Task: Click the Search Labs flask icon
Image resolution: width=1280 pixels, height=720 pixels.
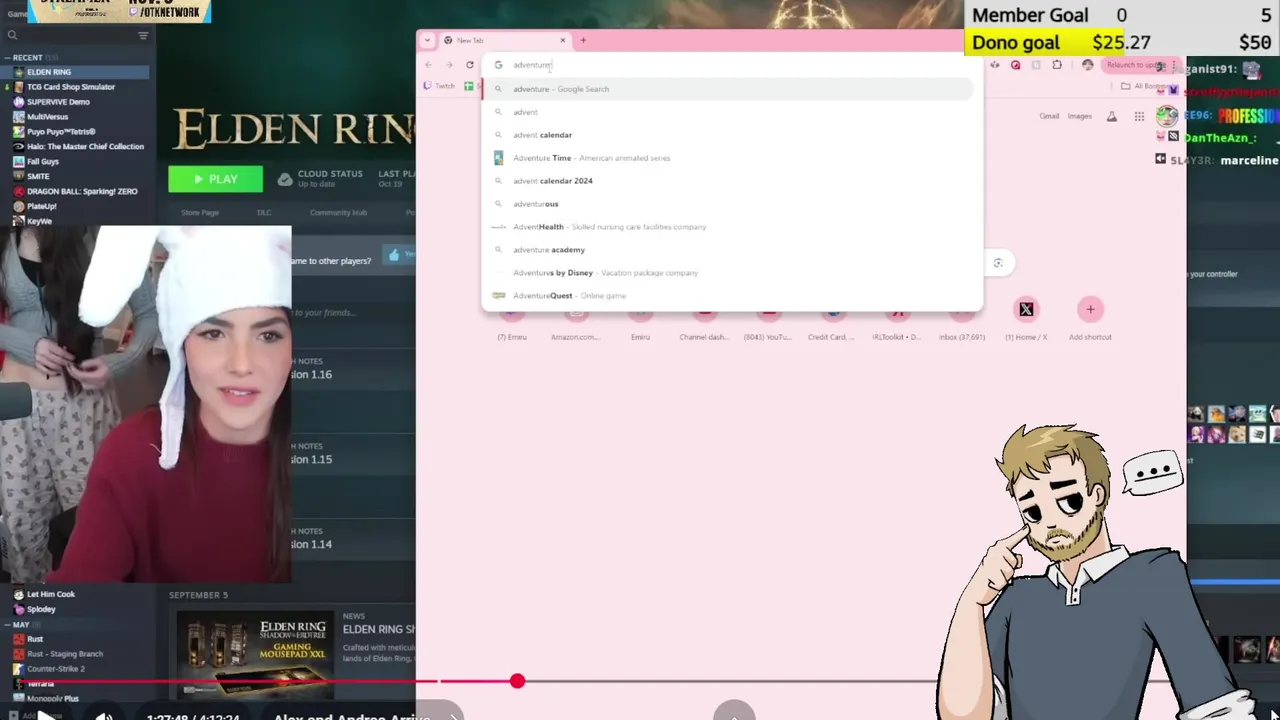Action: (x=1111, y=116)
